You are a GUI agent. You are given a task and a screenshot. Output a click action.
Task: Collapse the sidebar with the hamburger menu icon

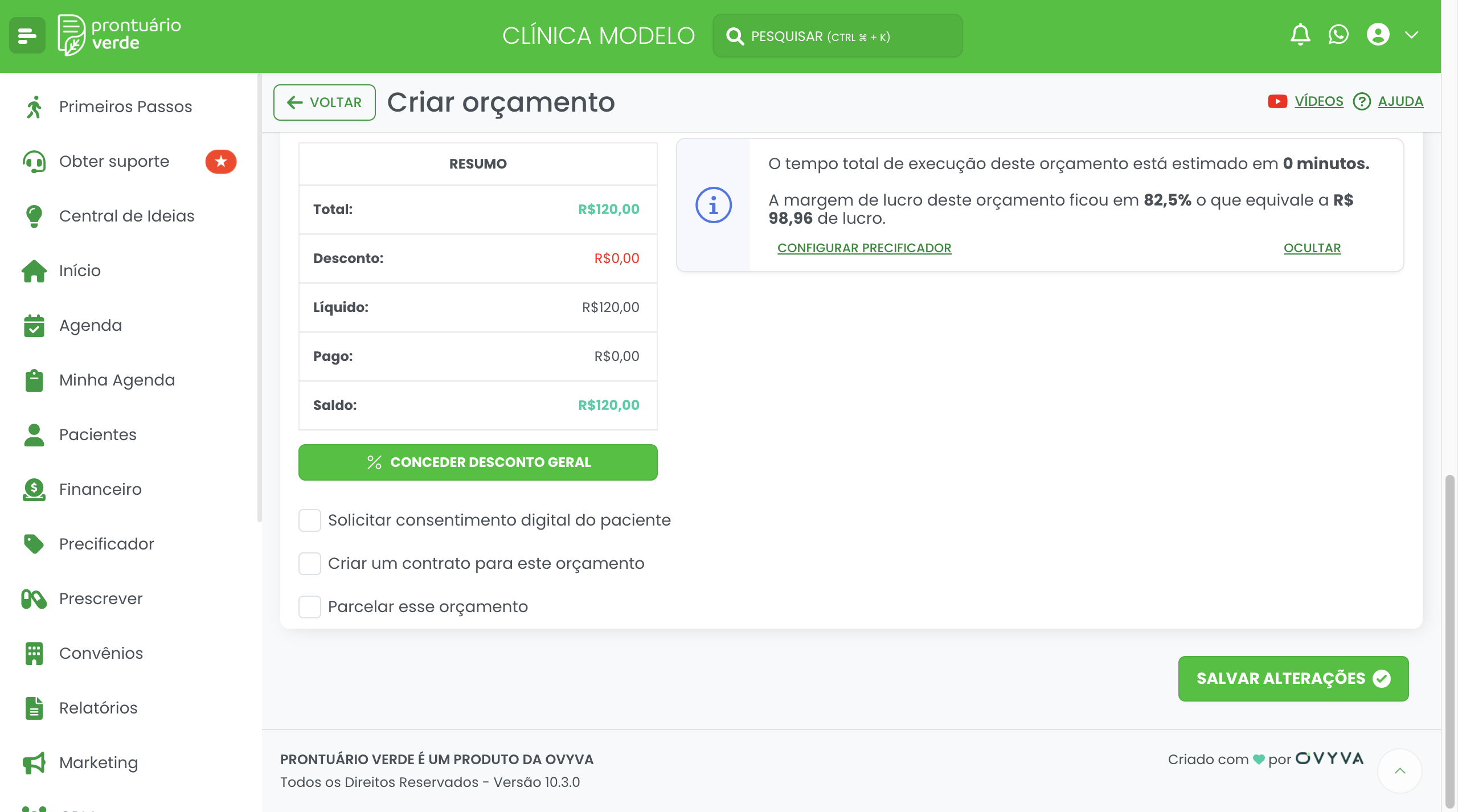tap(27, 35)
